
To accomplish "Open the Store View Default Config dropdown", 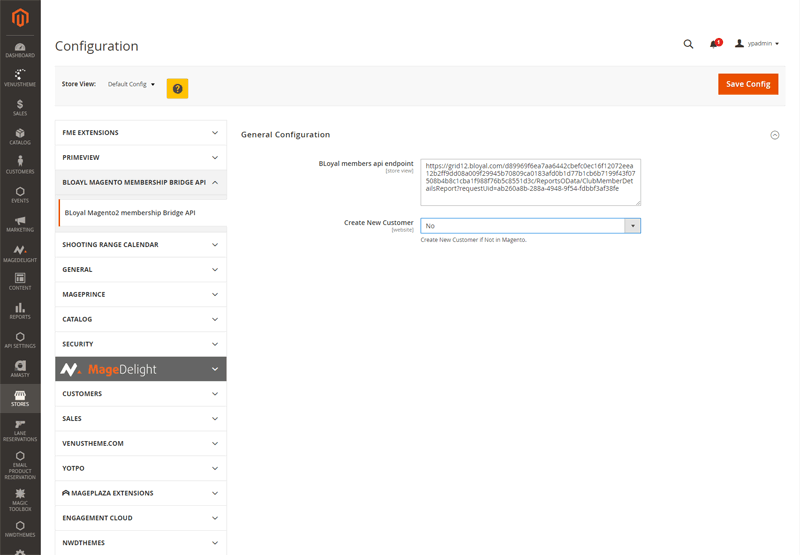I will tap(132, 85).
